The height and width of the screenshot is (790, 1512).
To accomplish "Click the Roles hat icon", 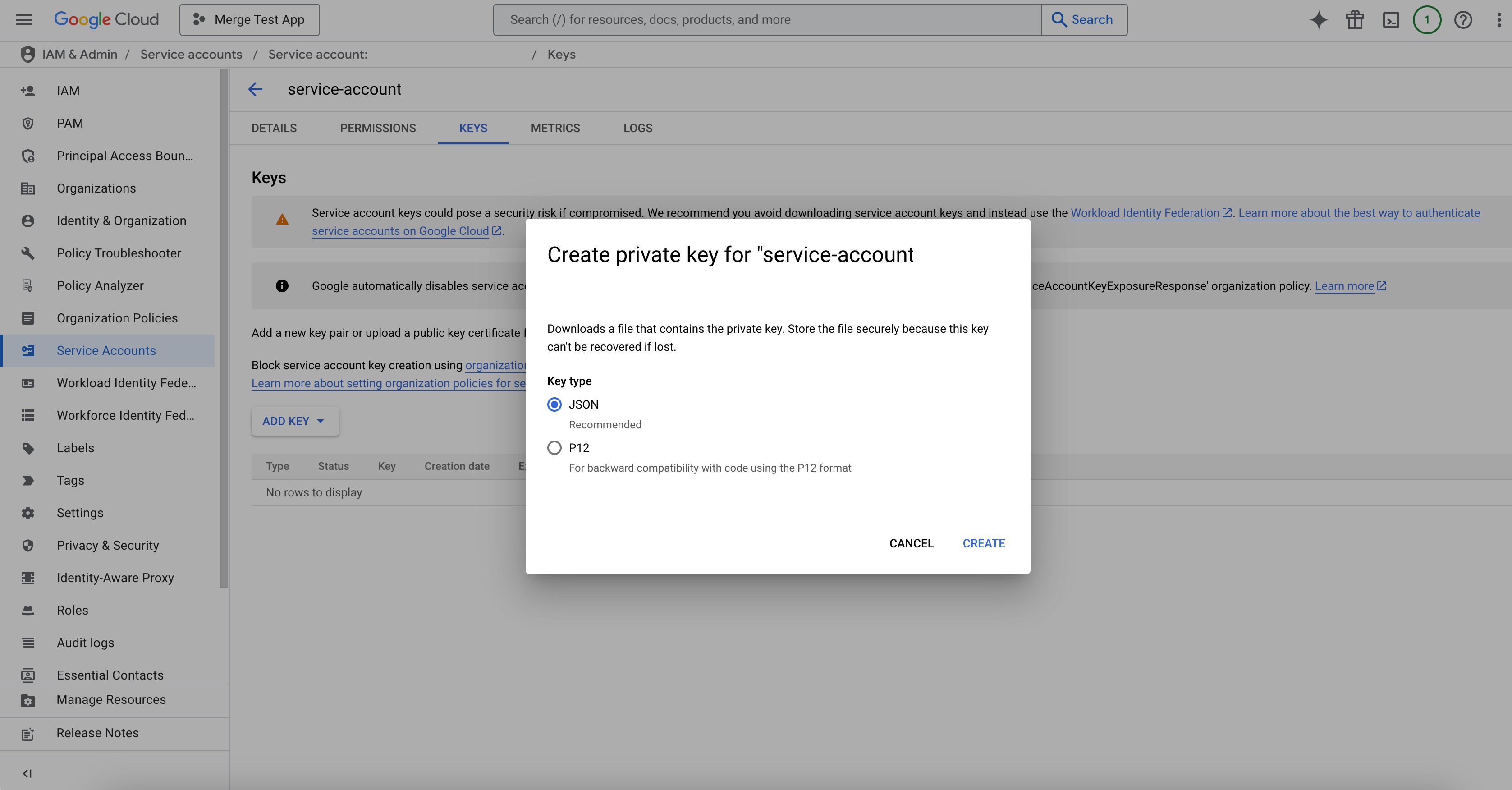I will pyautogui.click(x=27, y=611).
